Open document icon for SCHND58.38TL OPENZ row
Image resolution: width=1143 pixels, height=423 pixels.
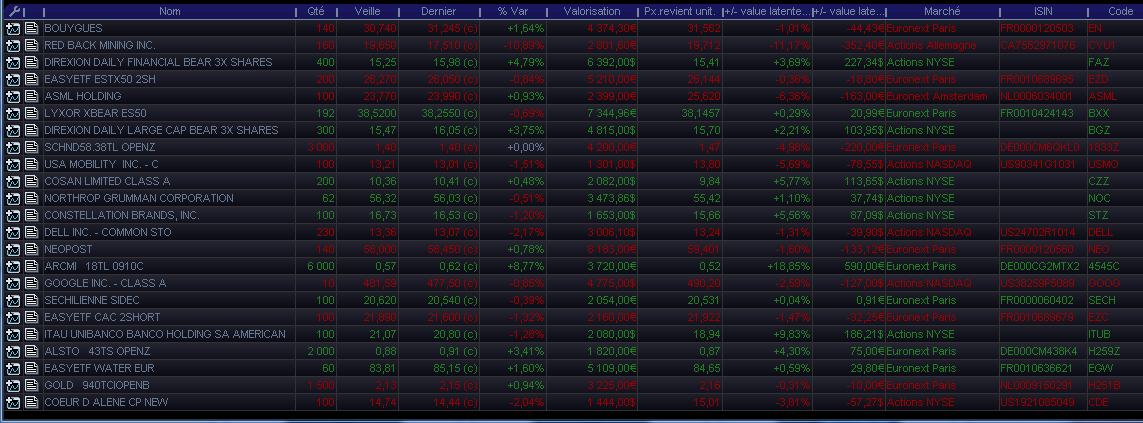31,147
